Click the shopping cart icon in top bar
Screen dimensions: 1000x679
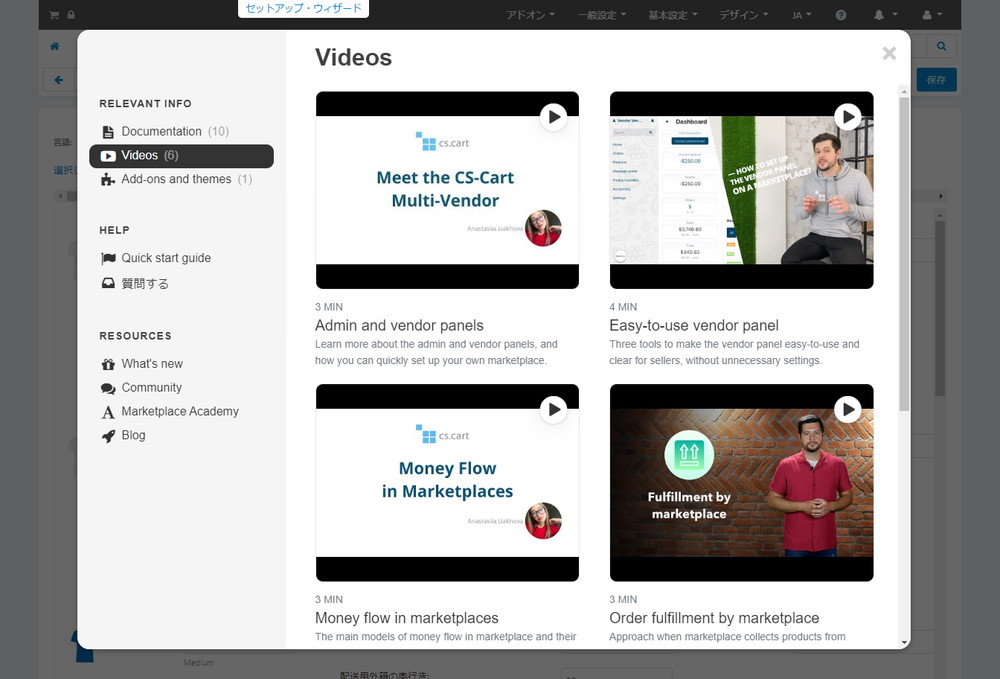54,15
